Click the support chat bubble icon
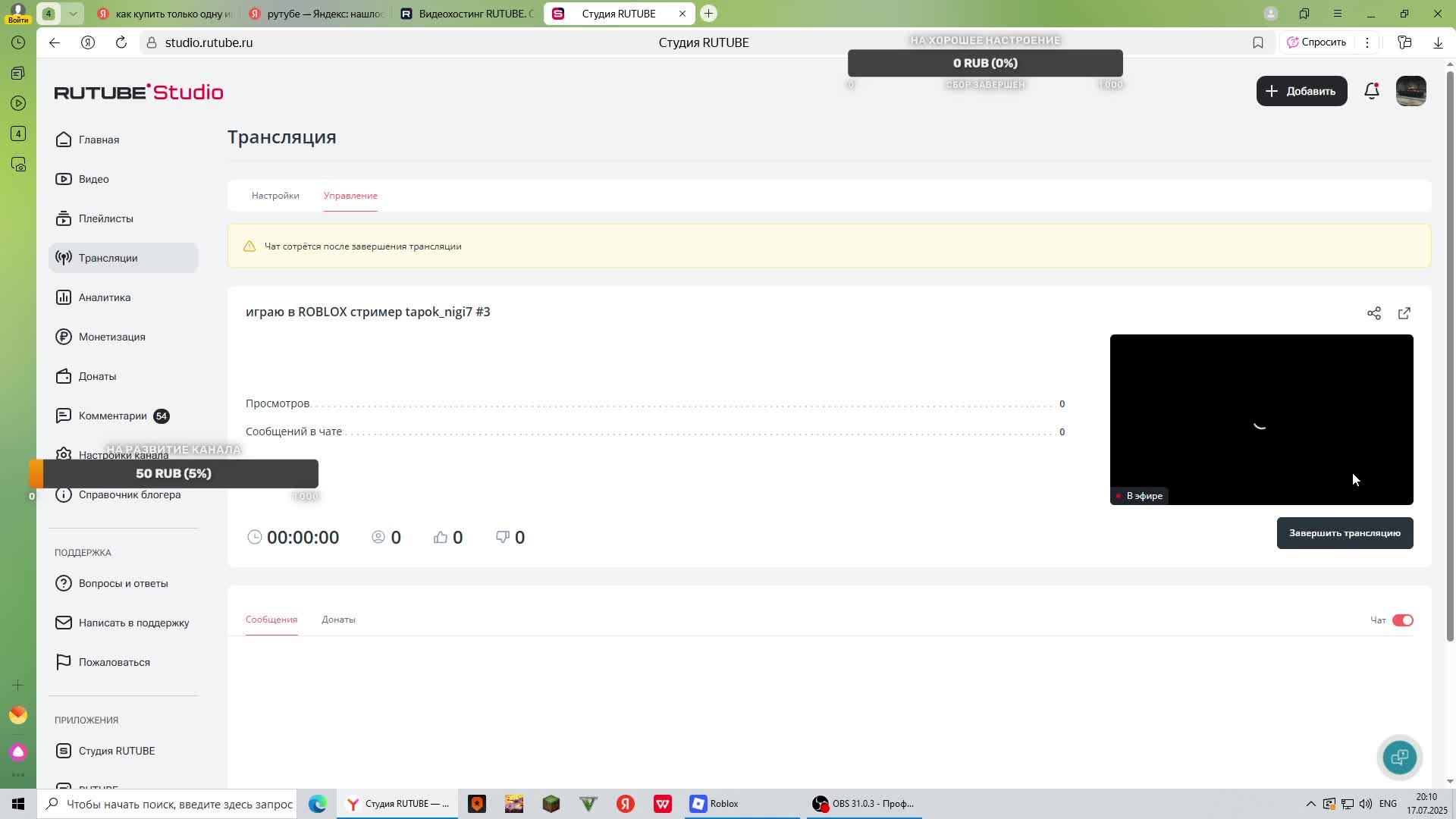Viewport: 1456px width, 819px height. [x=1399, y=757]
